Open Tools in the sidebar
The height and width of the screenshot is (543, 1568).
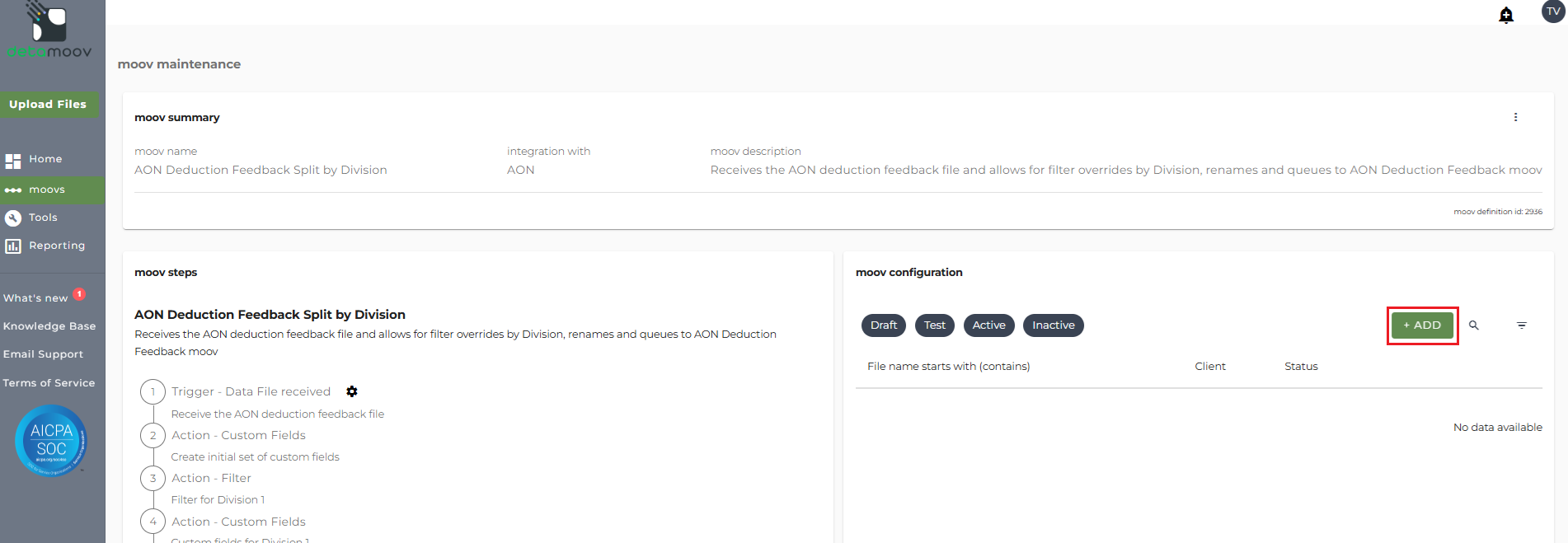(43, 218)
